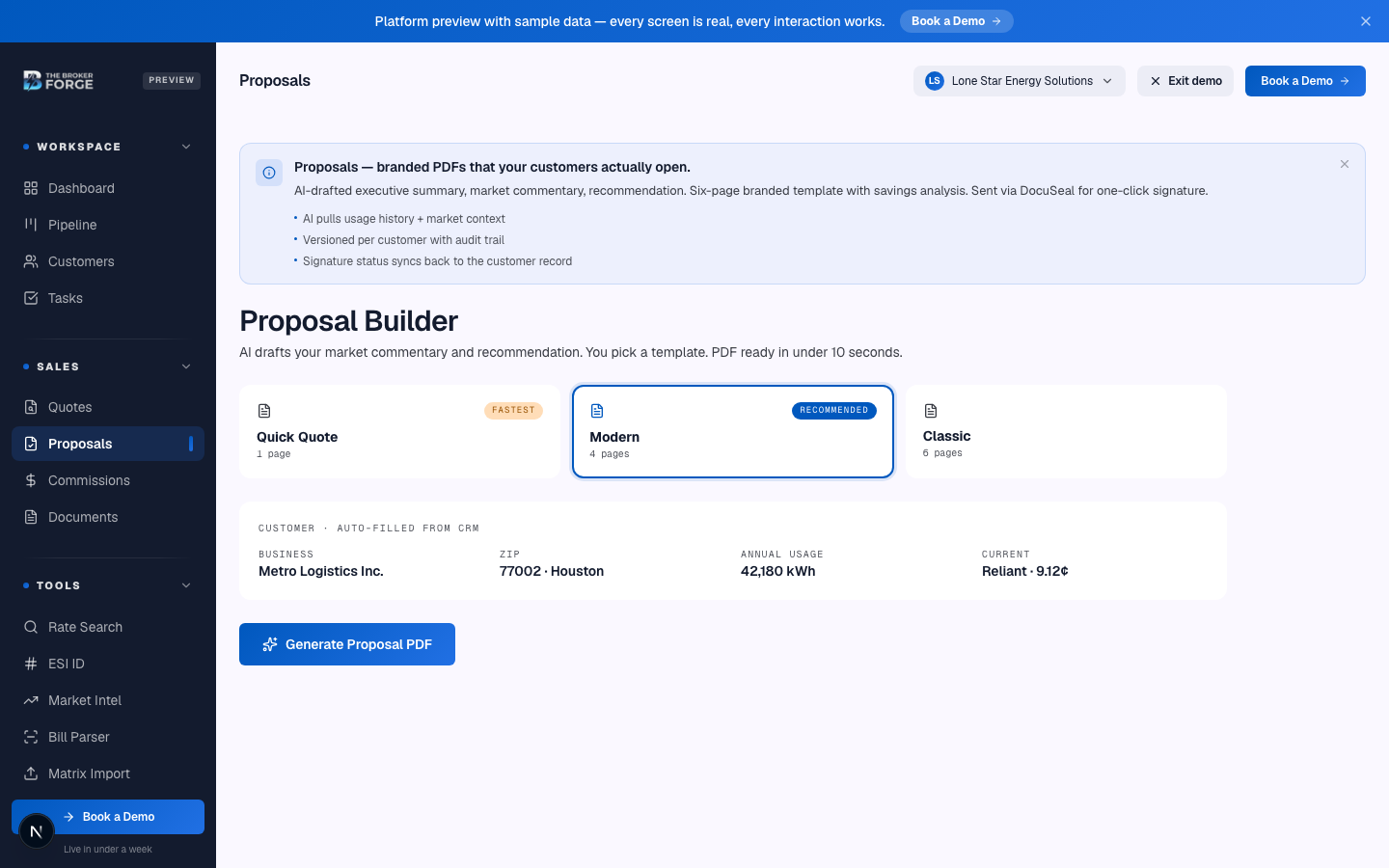Open Dashboard grid icon in sidebar
Viewport: 1389px width, 868px height.
31,188
